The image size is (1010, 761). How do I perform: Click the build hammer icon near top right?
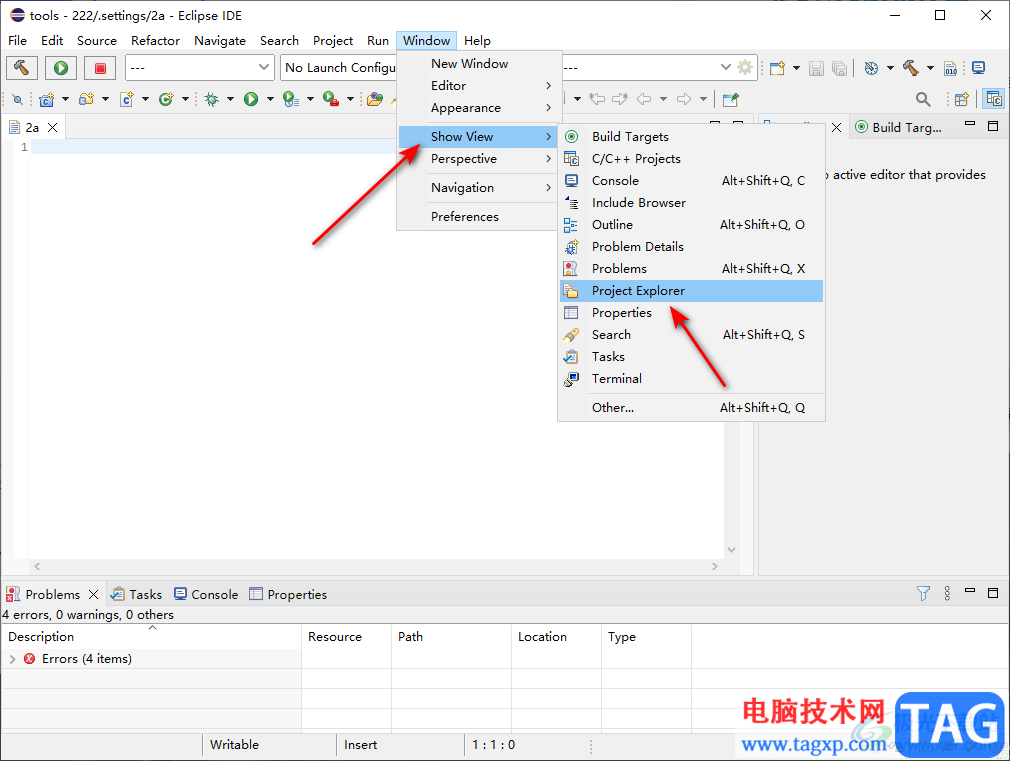910,68
